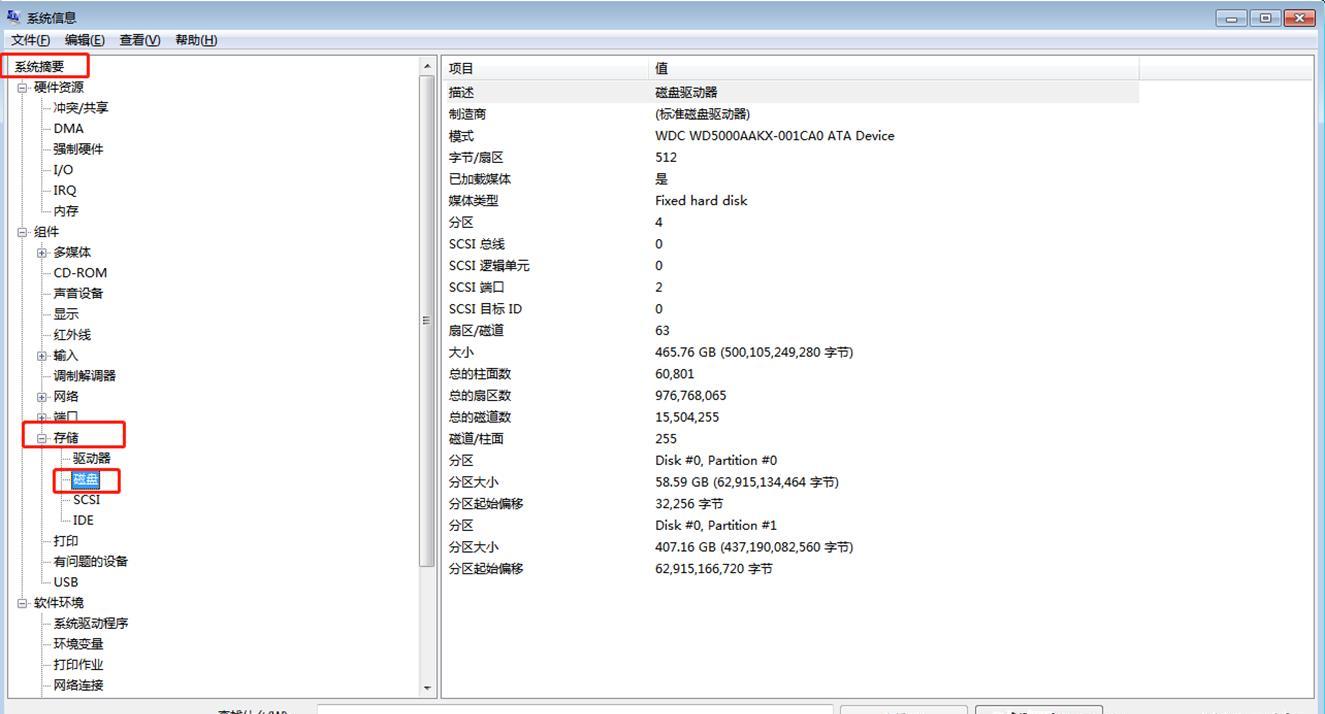The image size is (1325, 714).
Task: Collapse the 存储 tree node
Action: tap(42, 437)
